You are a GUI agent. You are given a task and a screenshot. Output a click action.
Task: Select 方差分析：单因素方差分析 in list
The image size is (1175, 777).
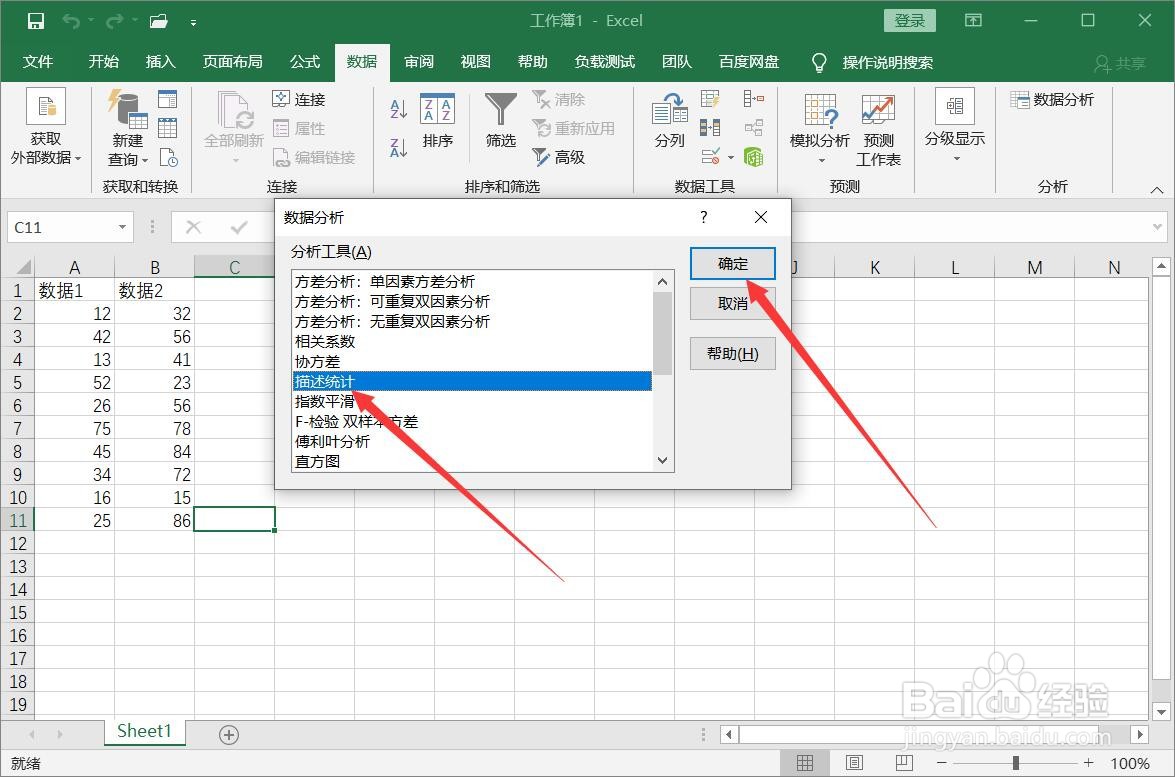[472, 282]
